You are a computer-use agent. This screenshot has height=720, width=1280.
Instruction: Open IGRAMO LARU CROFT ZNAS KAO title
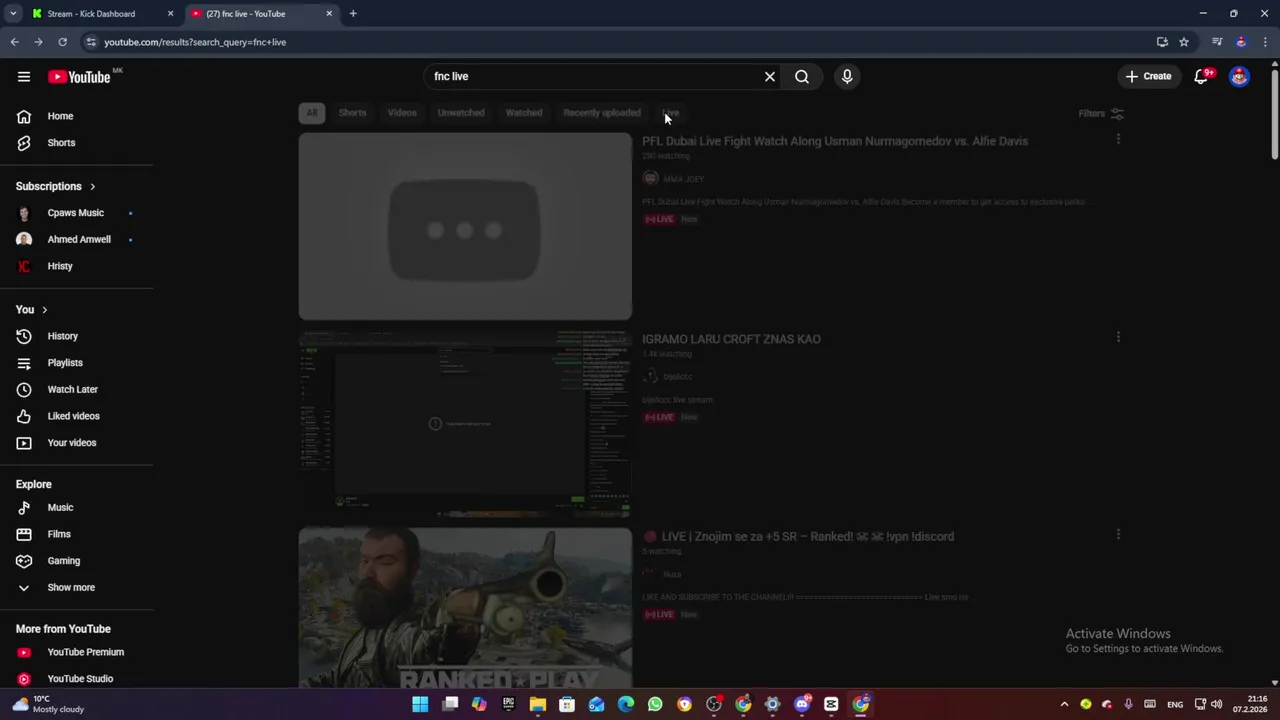pyautogui.click(x=731, y=339)
